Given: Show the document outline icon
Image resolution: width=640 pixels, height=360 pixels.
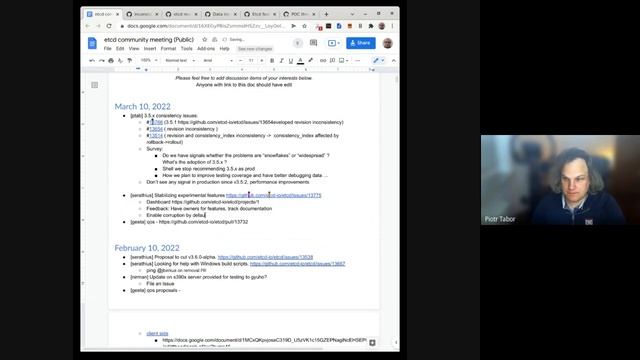Looking at the screenshot, I should click(x=95, y=85).
